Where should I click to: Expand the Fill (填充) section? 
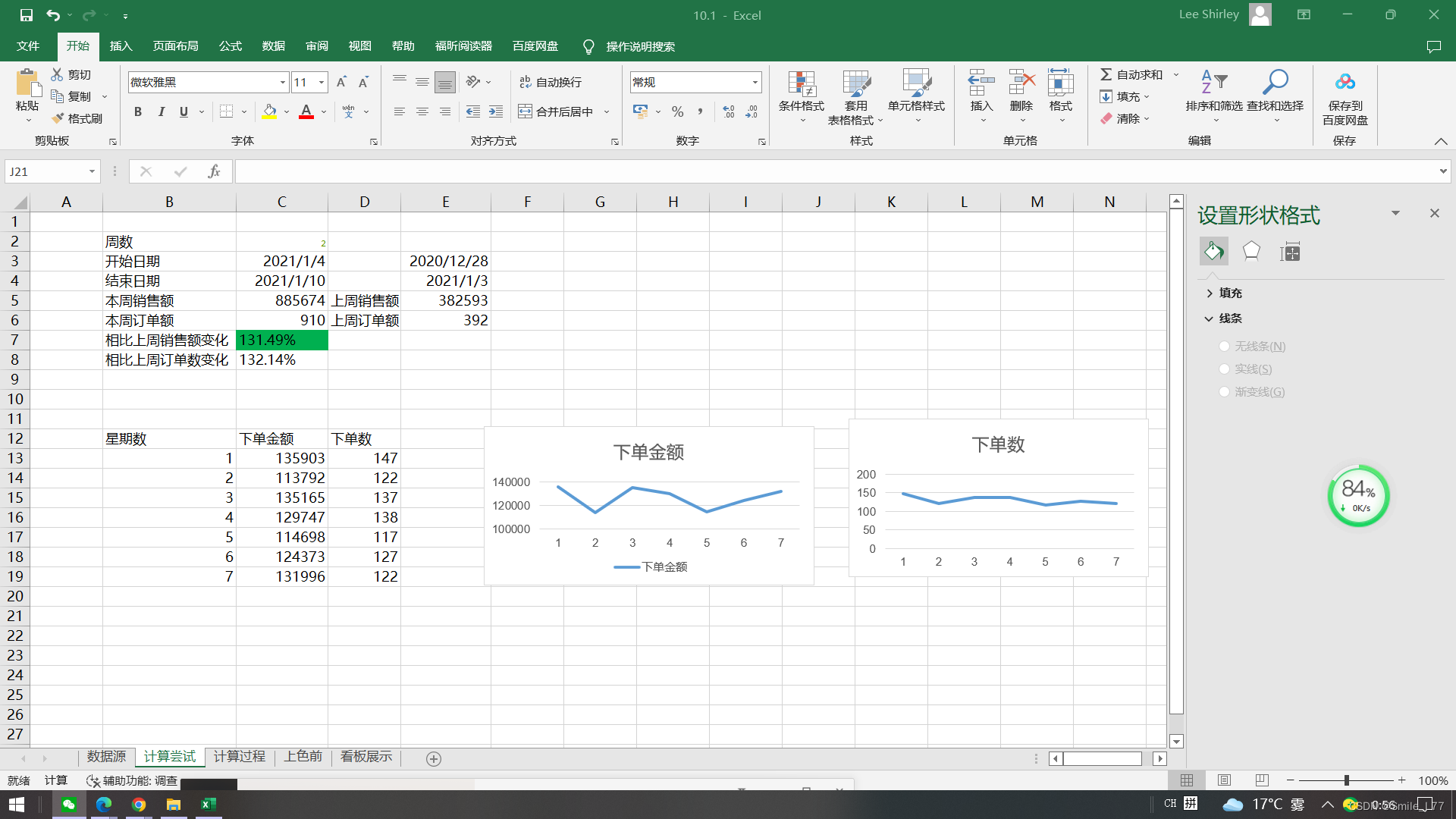click(x=1223, y=293)
